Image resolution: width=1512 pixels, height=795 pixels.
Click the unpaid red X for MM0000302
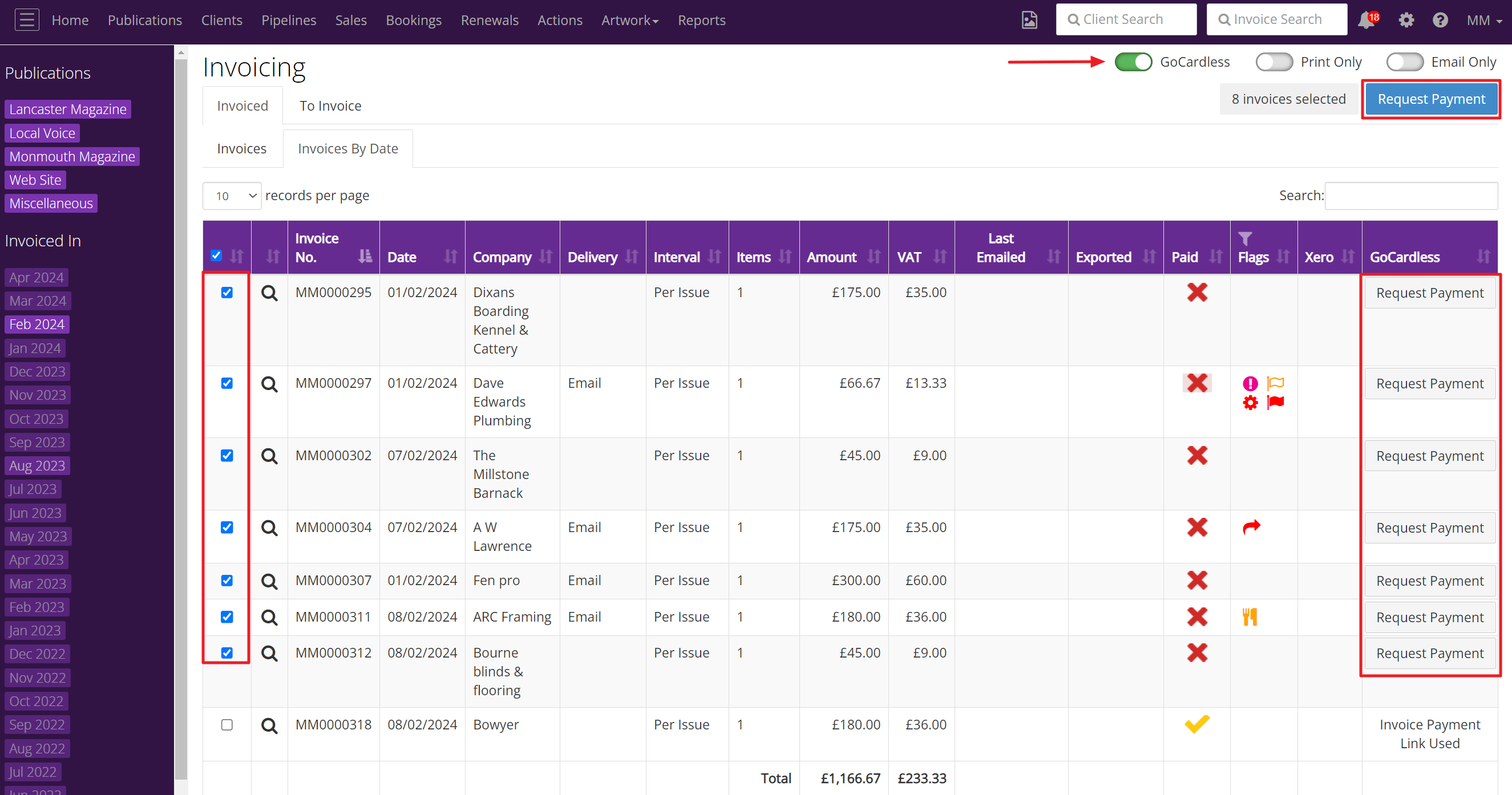click(1197, 455)
